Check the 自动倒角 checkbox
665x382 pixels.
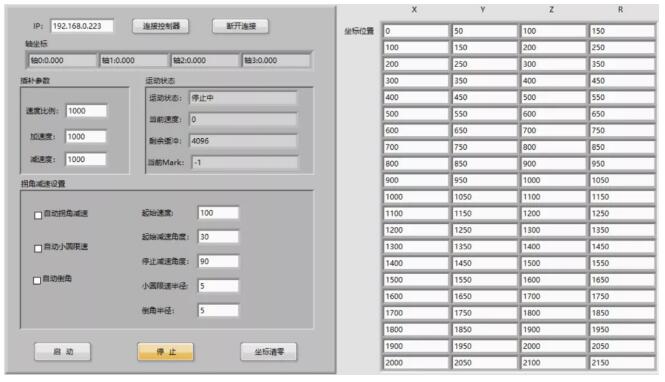pos(37,280)
